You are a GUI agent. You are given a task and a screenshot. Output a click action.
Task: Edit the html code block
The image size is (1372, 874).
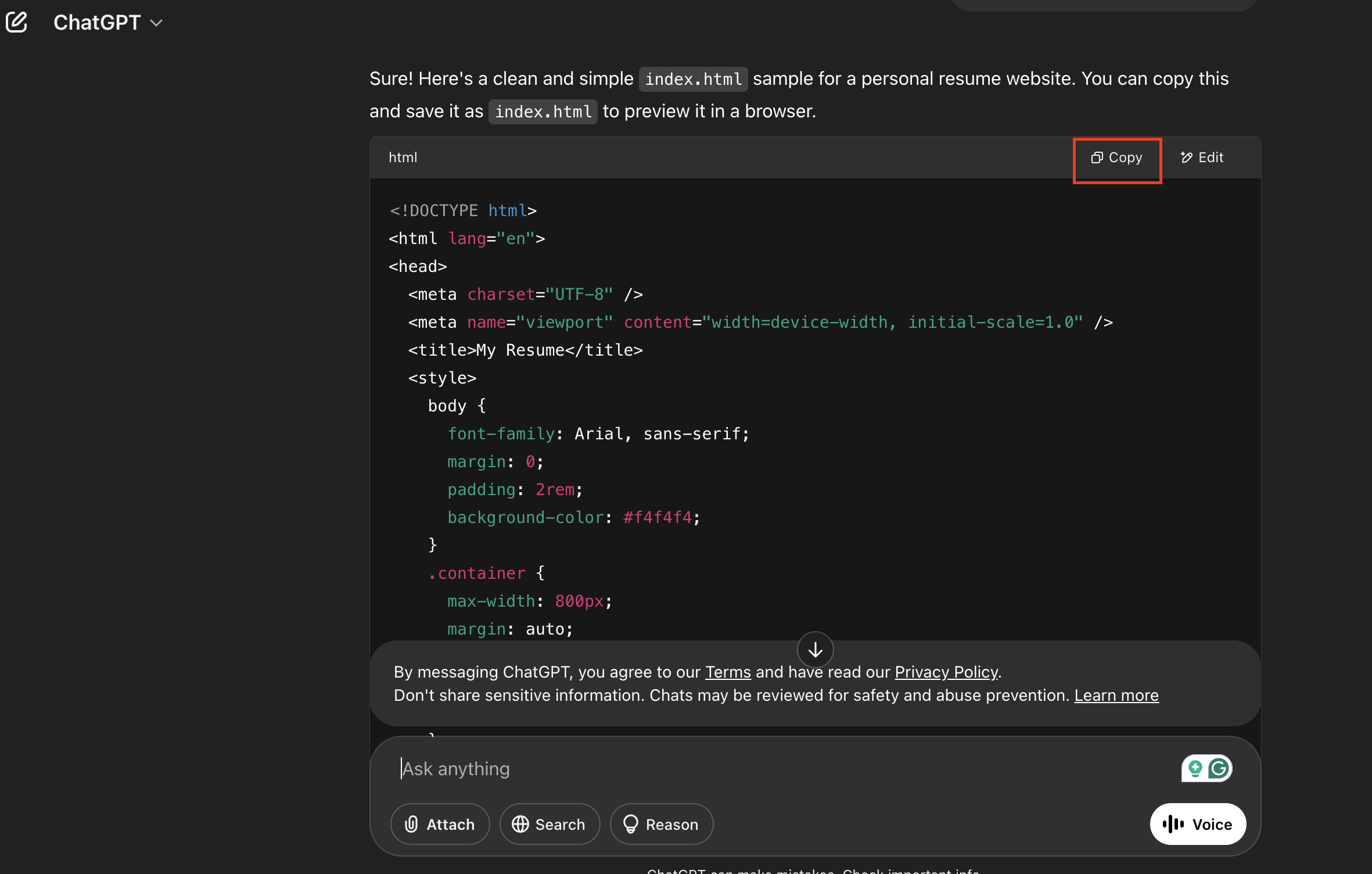(x=1202, y=157)
